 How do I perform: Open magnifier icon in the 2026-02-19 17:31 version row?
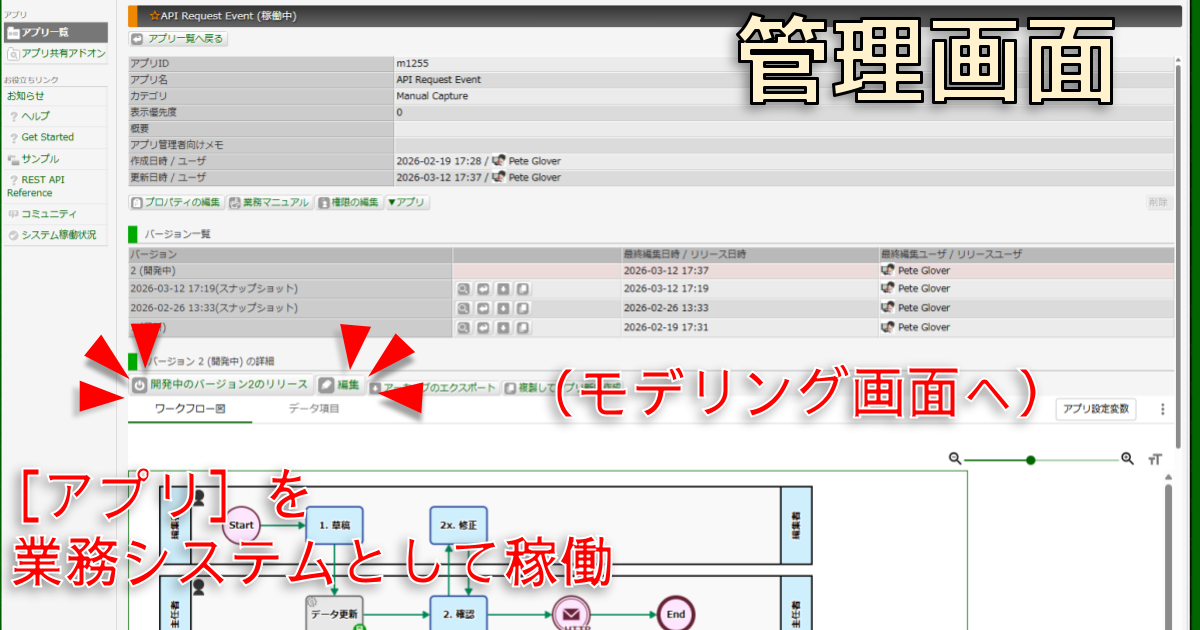pos(464,327)
